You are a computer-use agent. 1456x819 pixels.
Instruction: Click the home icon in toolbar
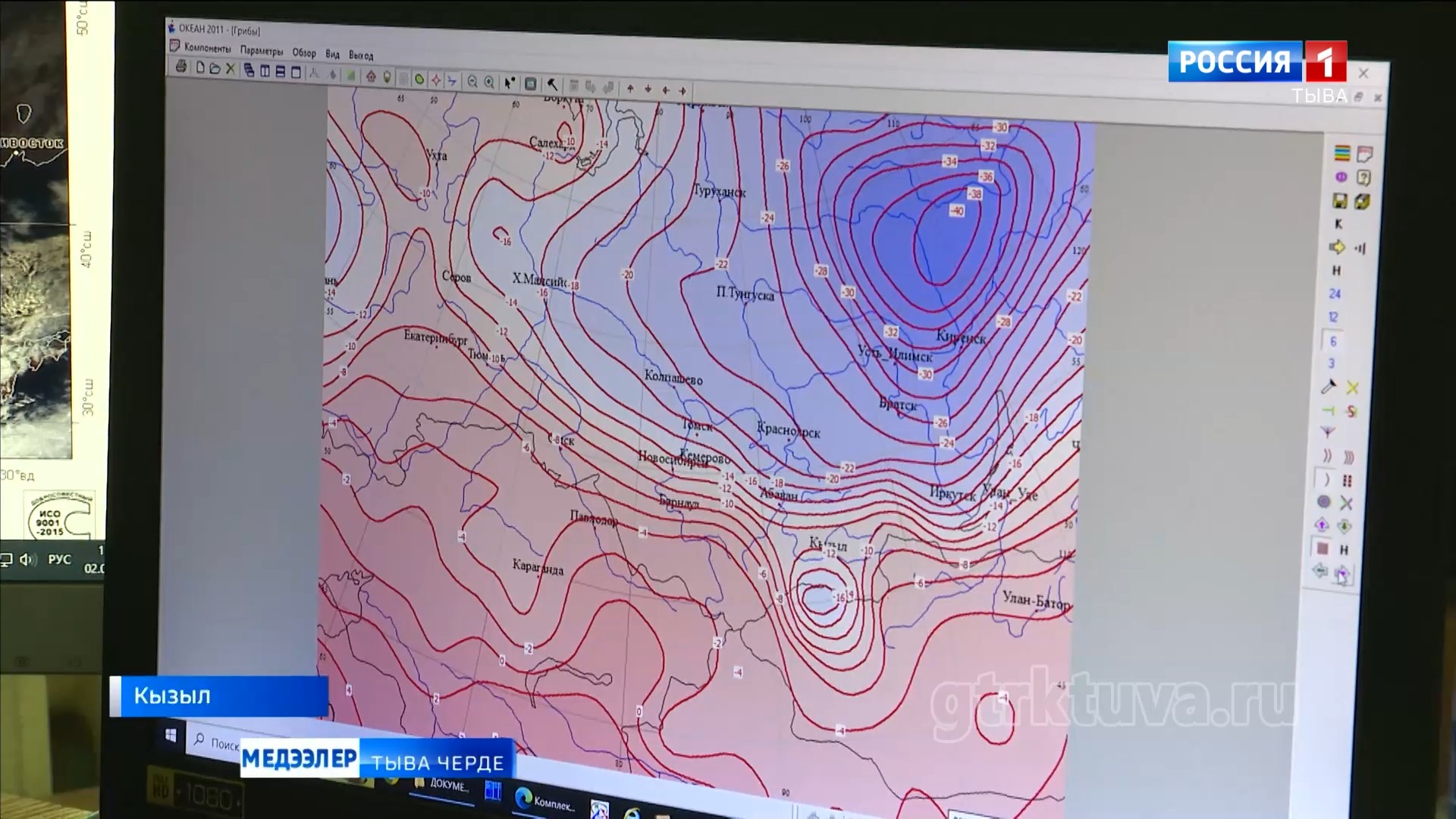[x=371, y=77]
